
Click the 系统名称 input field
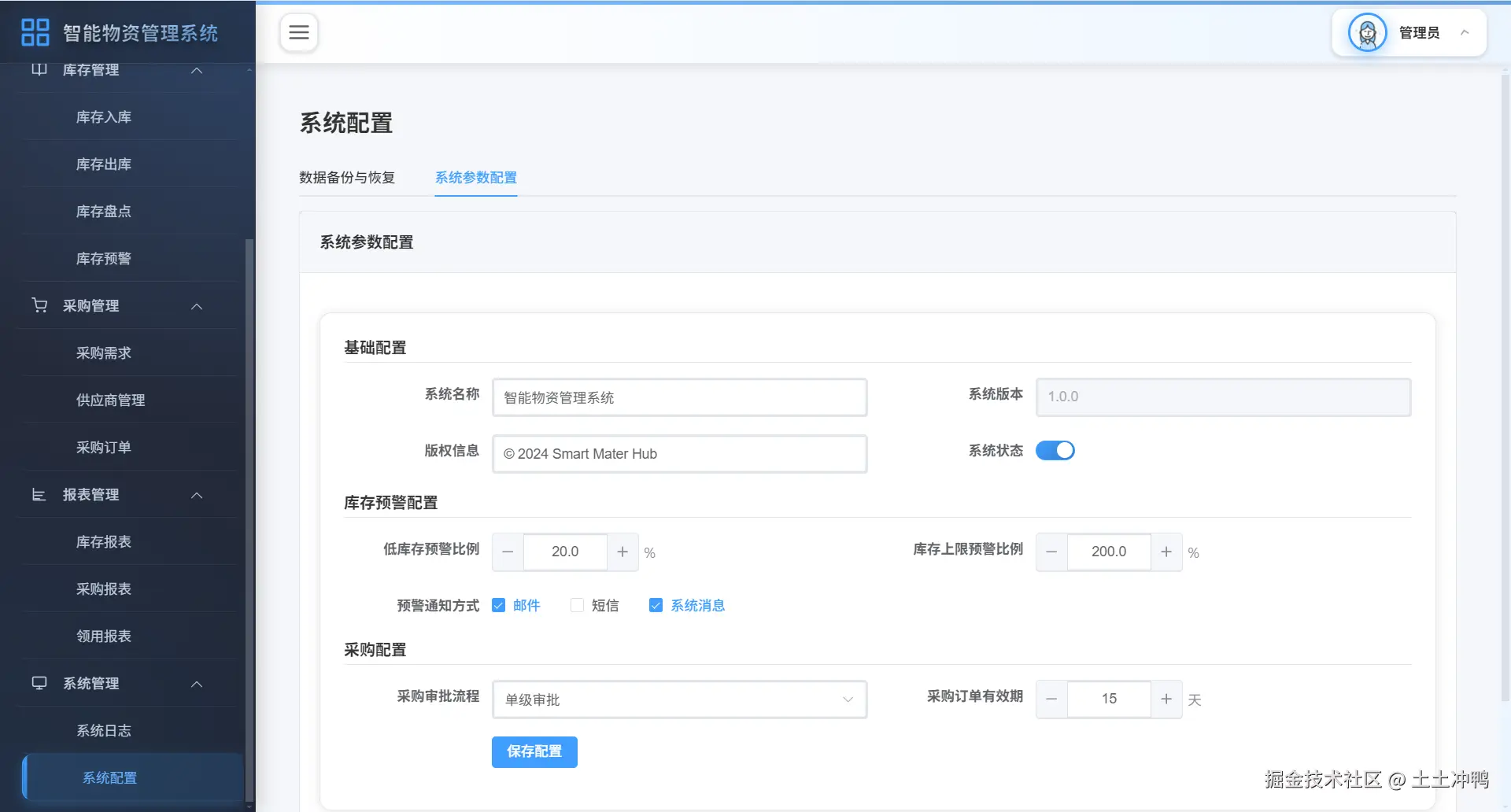click(x=680, y=397)
